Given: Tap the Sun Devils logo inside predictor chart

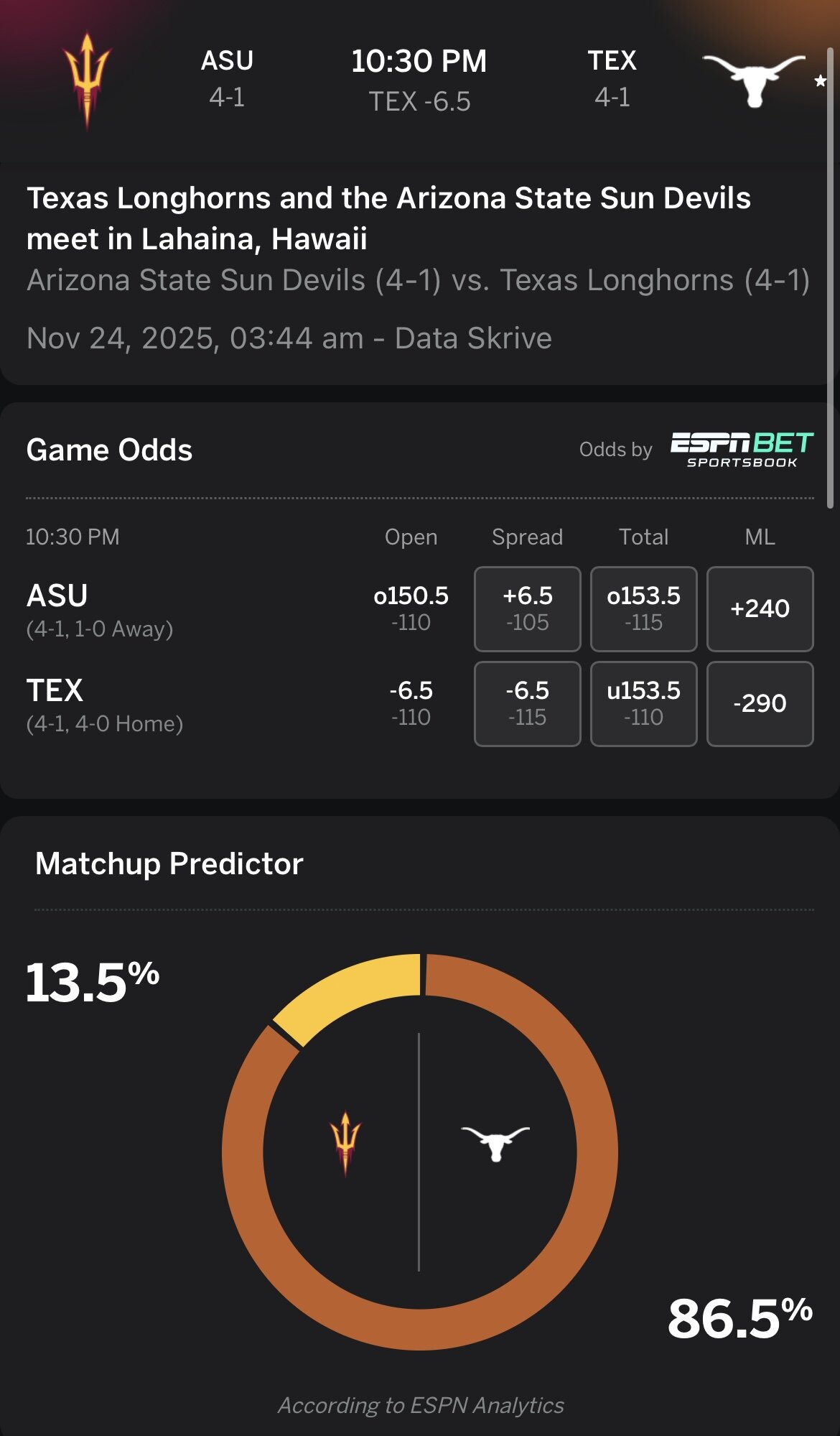Looking at the screenshot, I should click(x=345, y=1142).
